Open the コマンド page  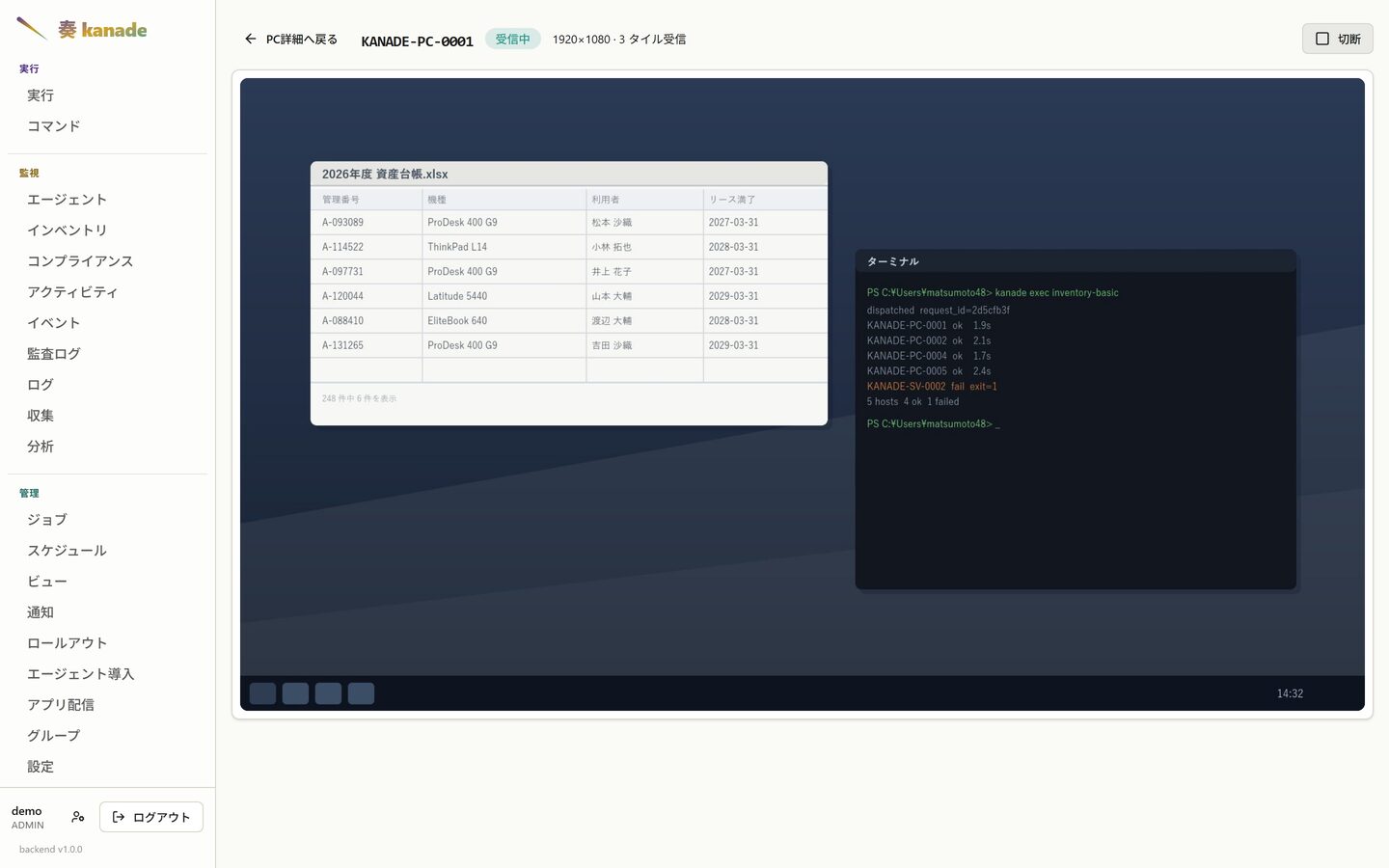click(107, 126)
